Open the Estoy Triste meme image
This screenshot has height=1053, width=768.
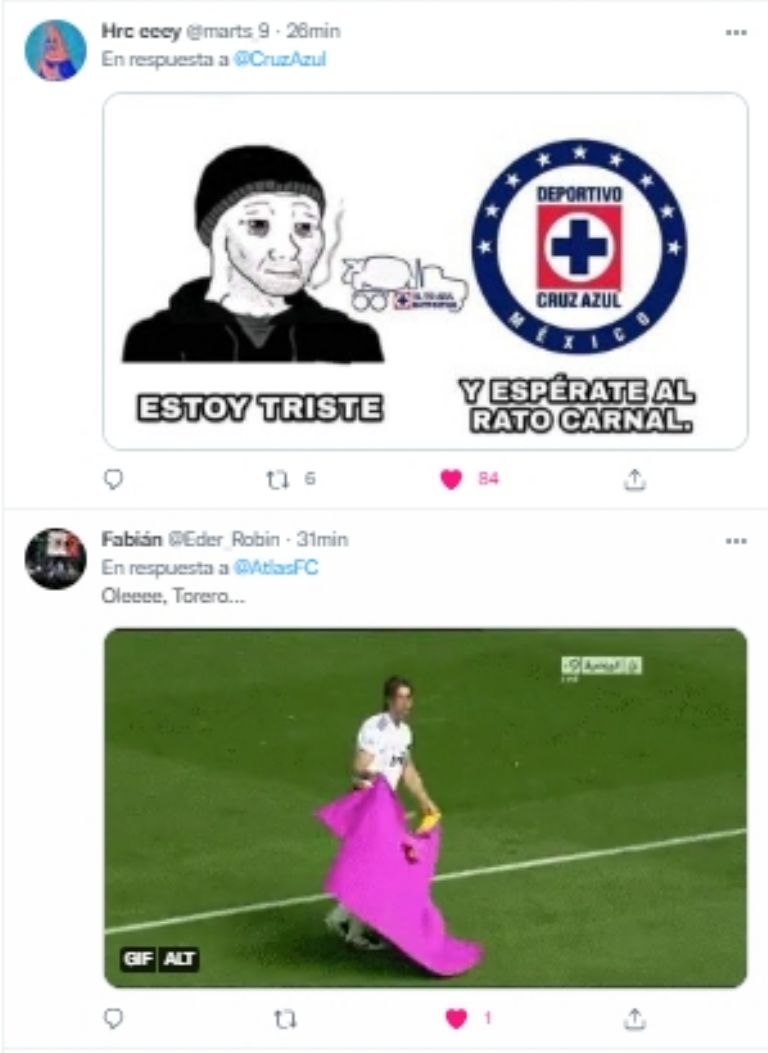coord(425,271)
